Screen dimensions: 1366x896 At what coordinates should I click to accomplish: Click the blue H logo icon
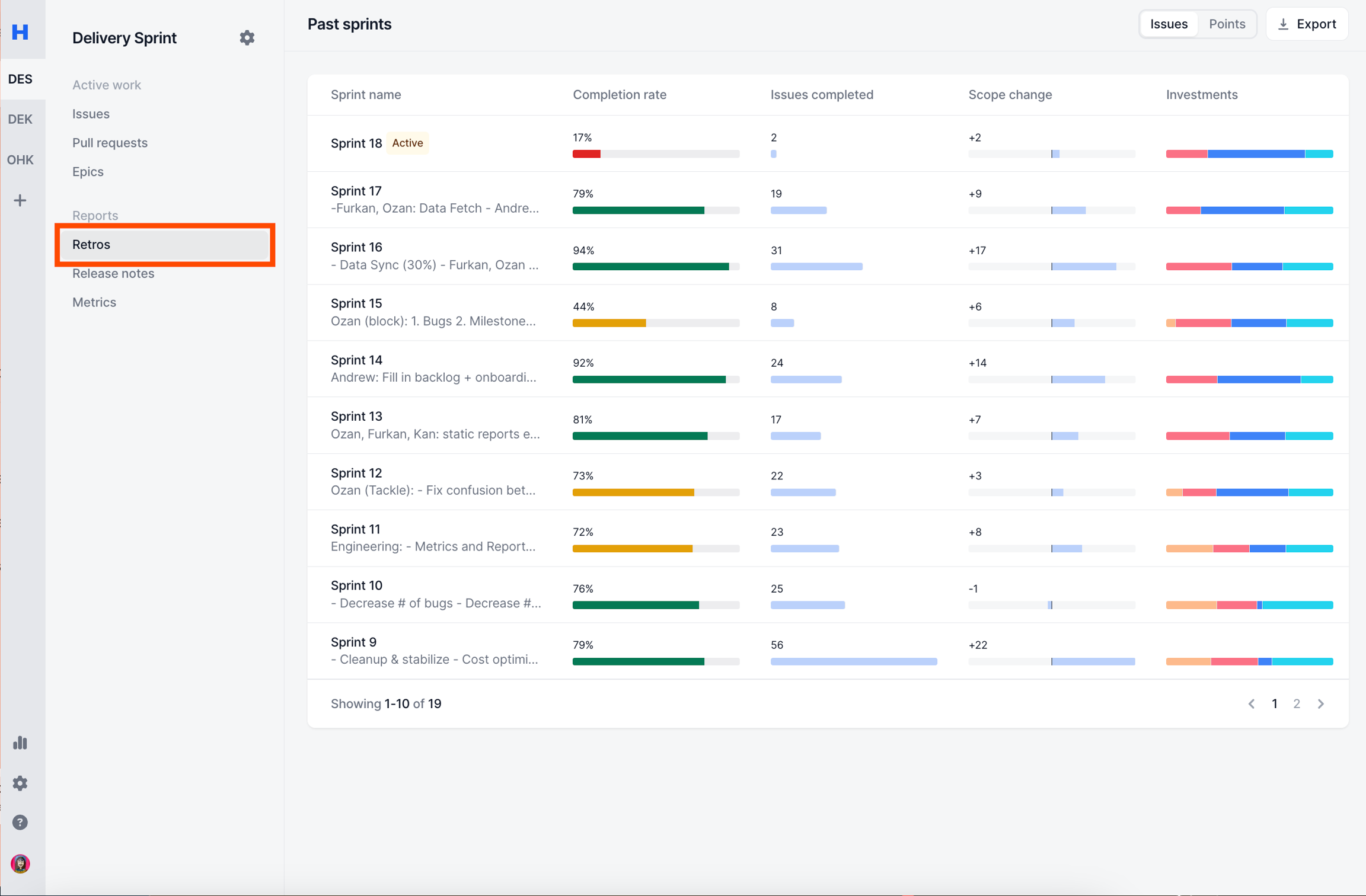coord(20,31)
